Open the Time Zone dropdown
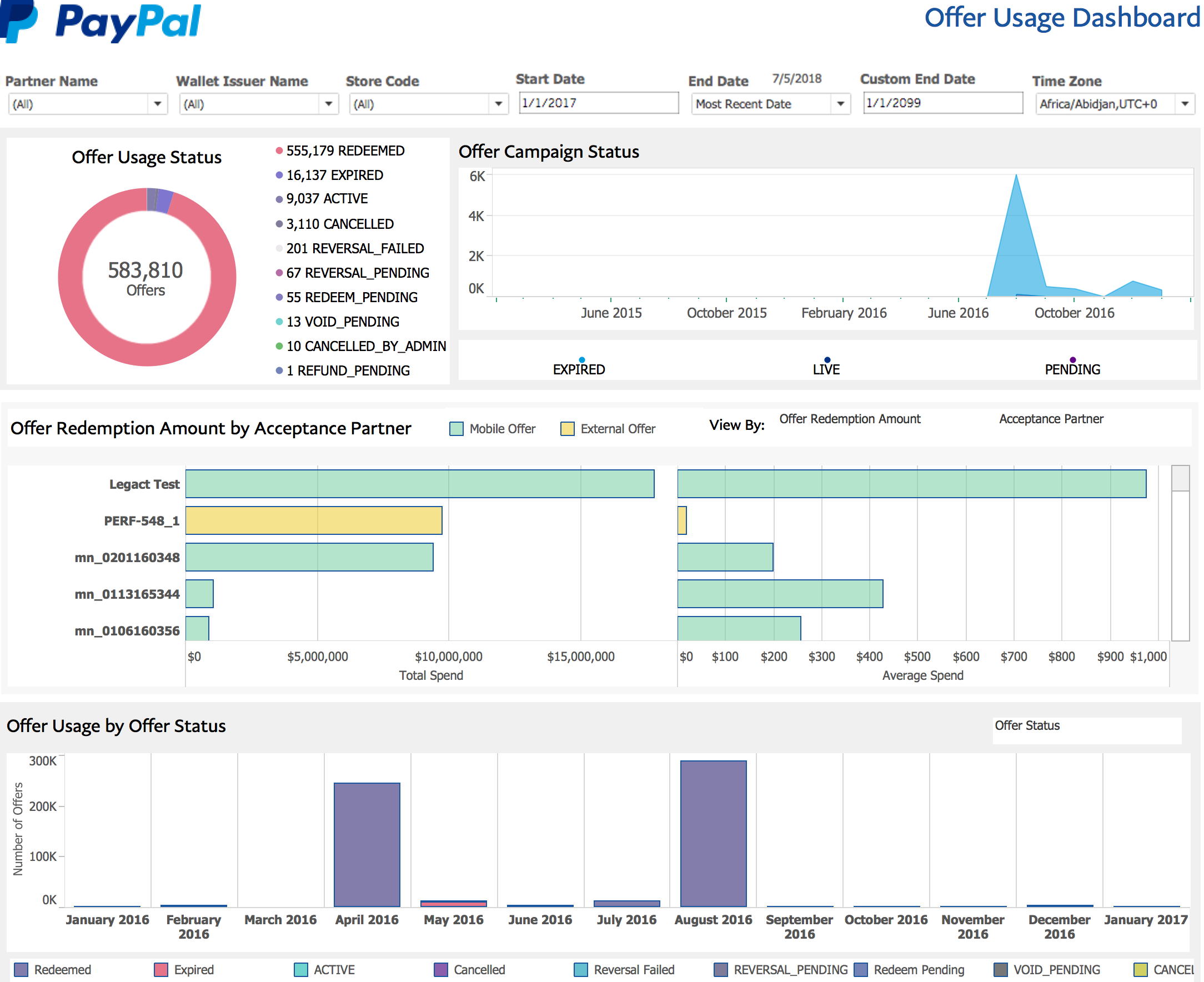Image resolution: width=1204 pixels, height=982 pixels. [1184, 104]
